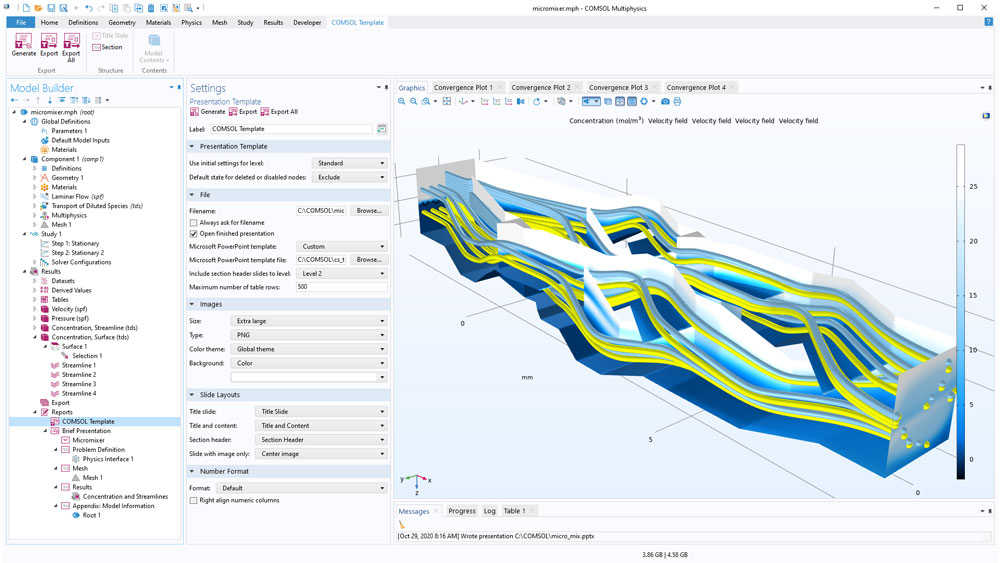
Task: Toggle Right align numeric columns checkbox
Action: (x=194, y=500)
